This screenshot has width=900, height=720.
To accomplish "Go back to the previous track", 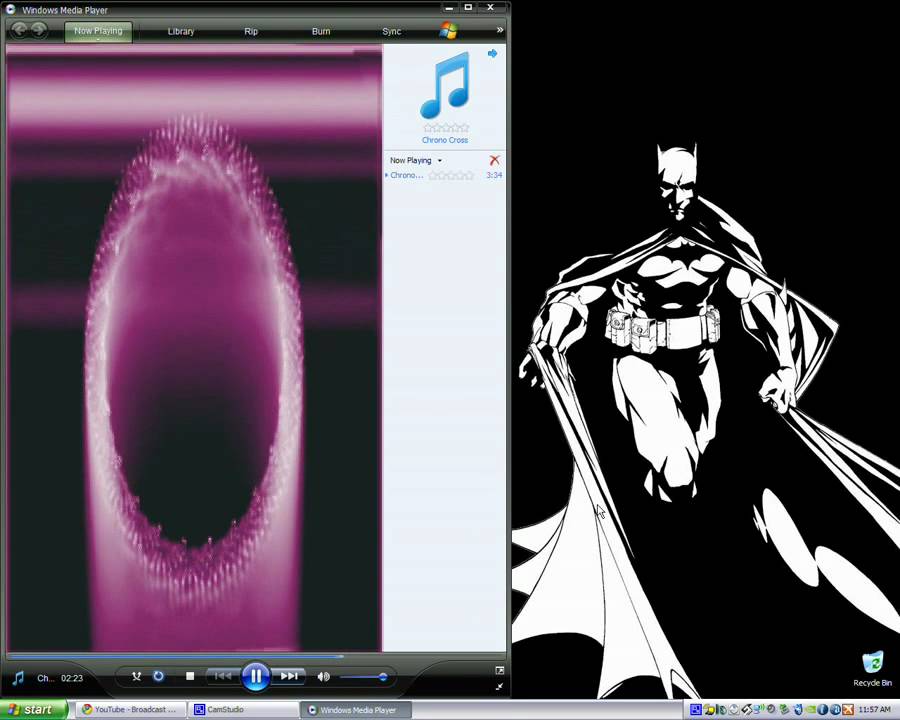I will pos(223,676).
